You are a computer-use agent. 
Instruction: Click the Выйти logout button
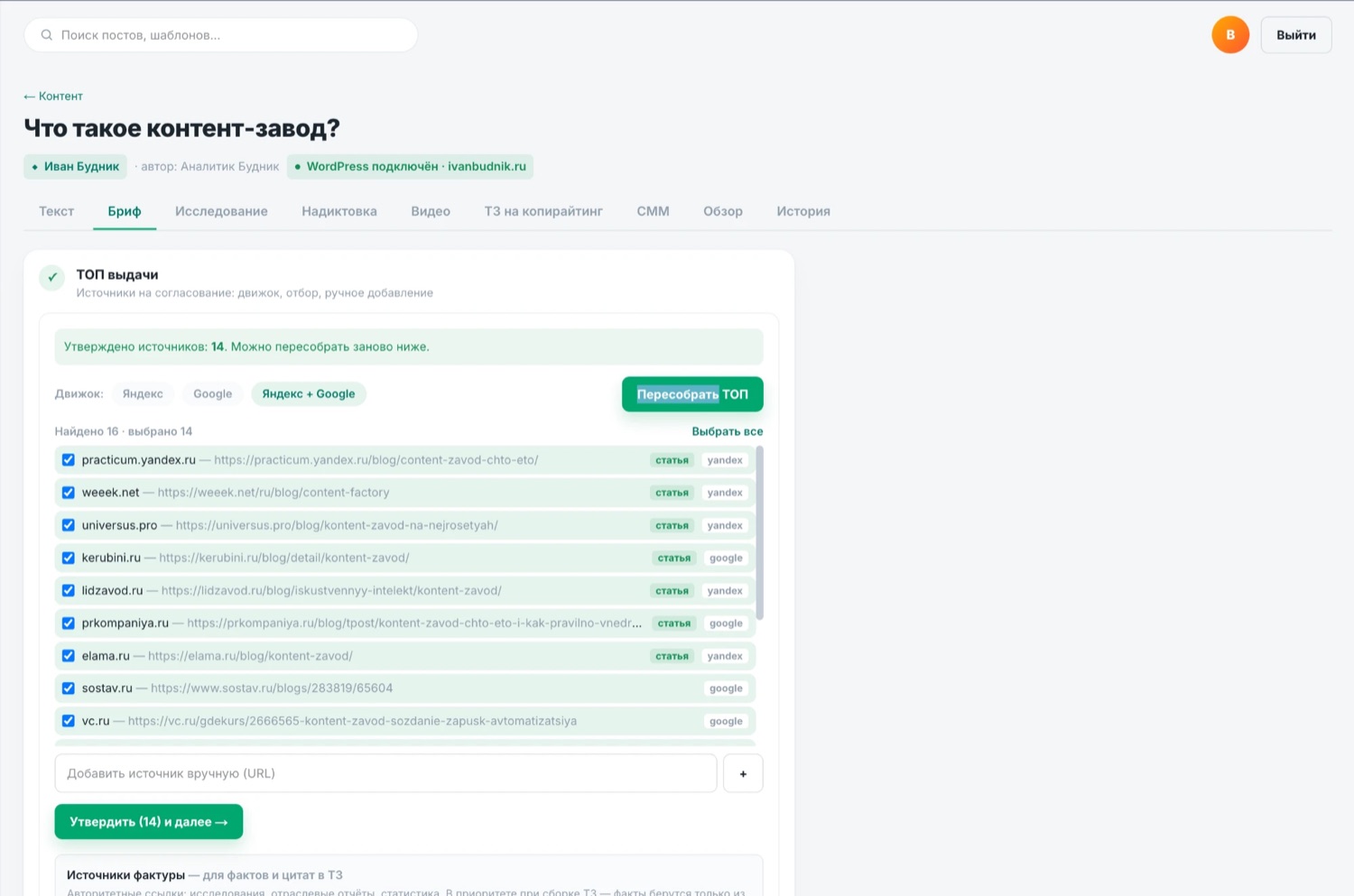point(1296,35)
